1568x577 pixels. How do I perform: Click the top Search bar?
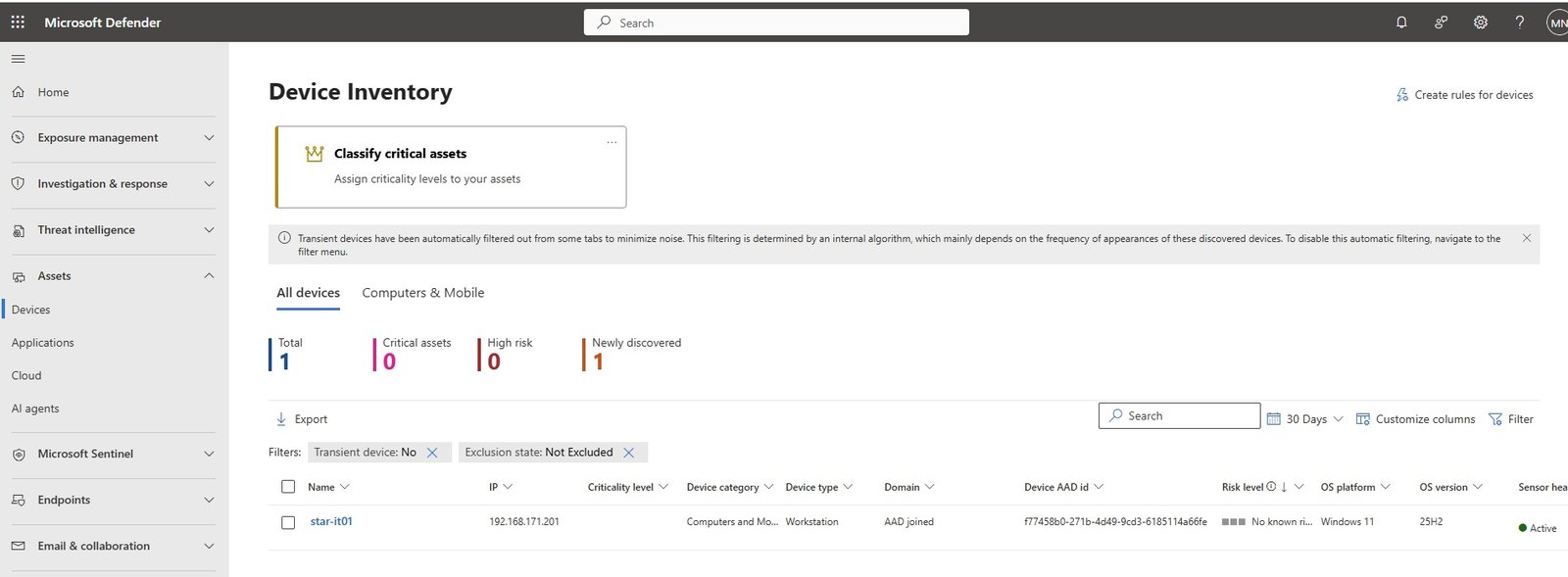coord(776,23)
